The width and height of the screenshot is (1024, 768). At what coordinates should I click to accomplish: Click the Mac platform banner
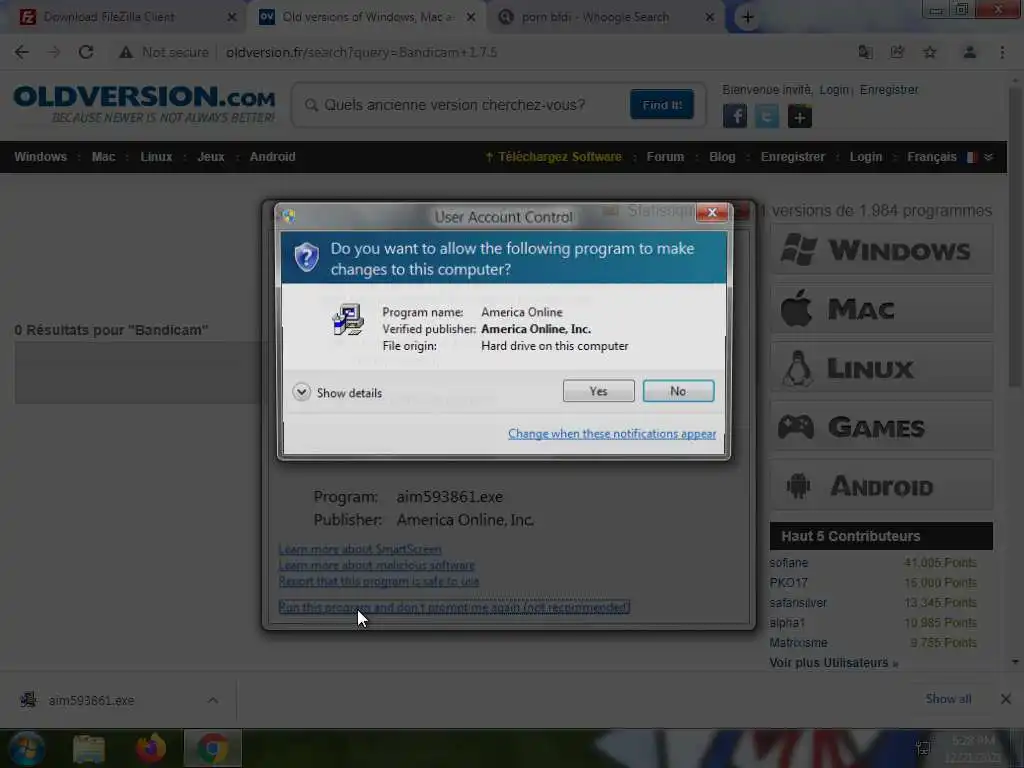click(881, 308)
